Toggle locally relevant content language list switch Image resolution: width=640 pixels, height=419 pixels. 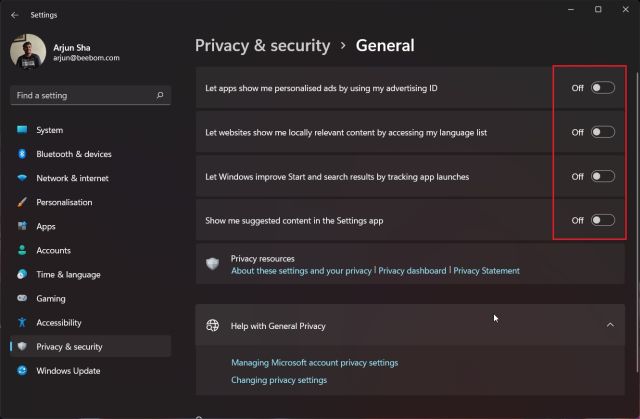click(x=602, y=132)
